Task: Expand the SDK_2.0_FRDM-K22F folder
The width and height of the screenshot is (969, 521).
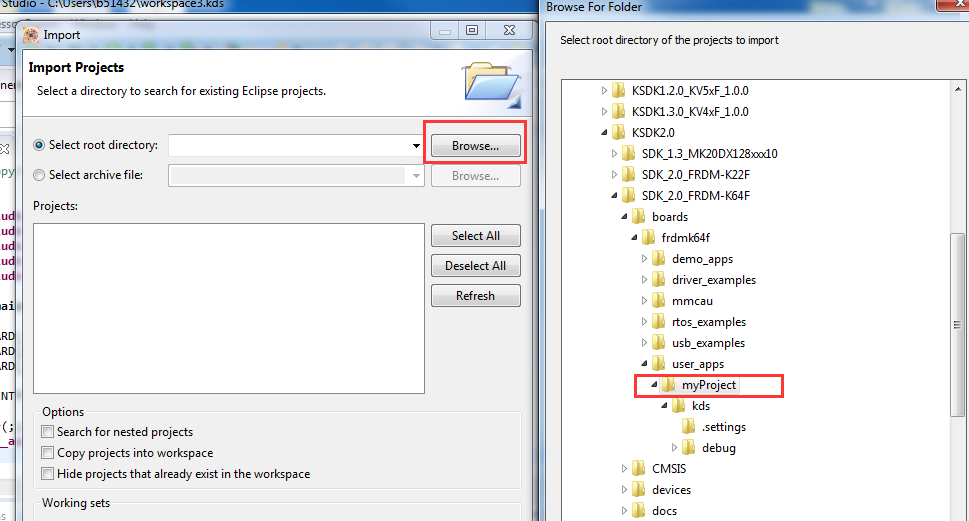Action: 614,174
